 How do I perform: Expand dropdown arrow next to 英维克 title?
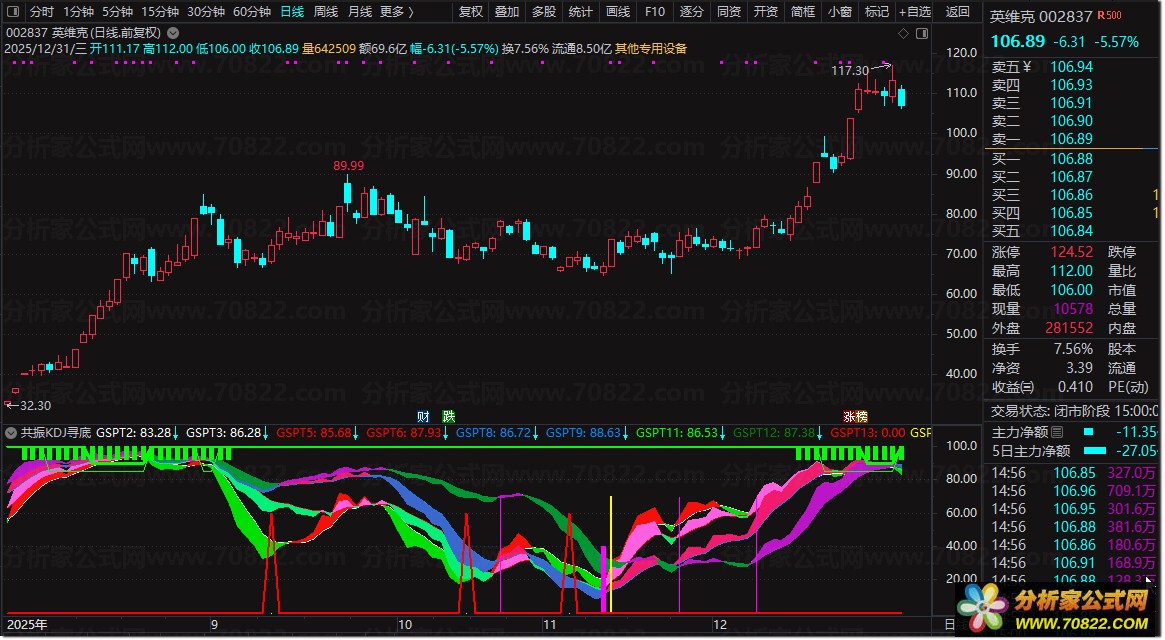173,33
